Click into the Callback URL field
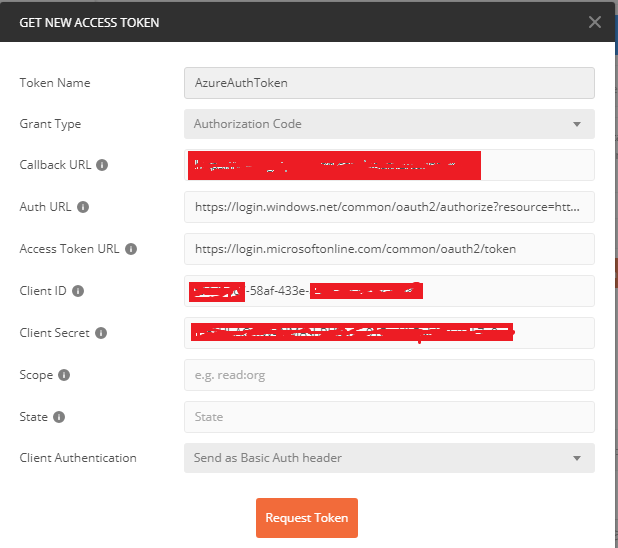The image size is (618, 548). (388, 165)
